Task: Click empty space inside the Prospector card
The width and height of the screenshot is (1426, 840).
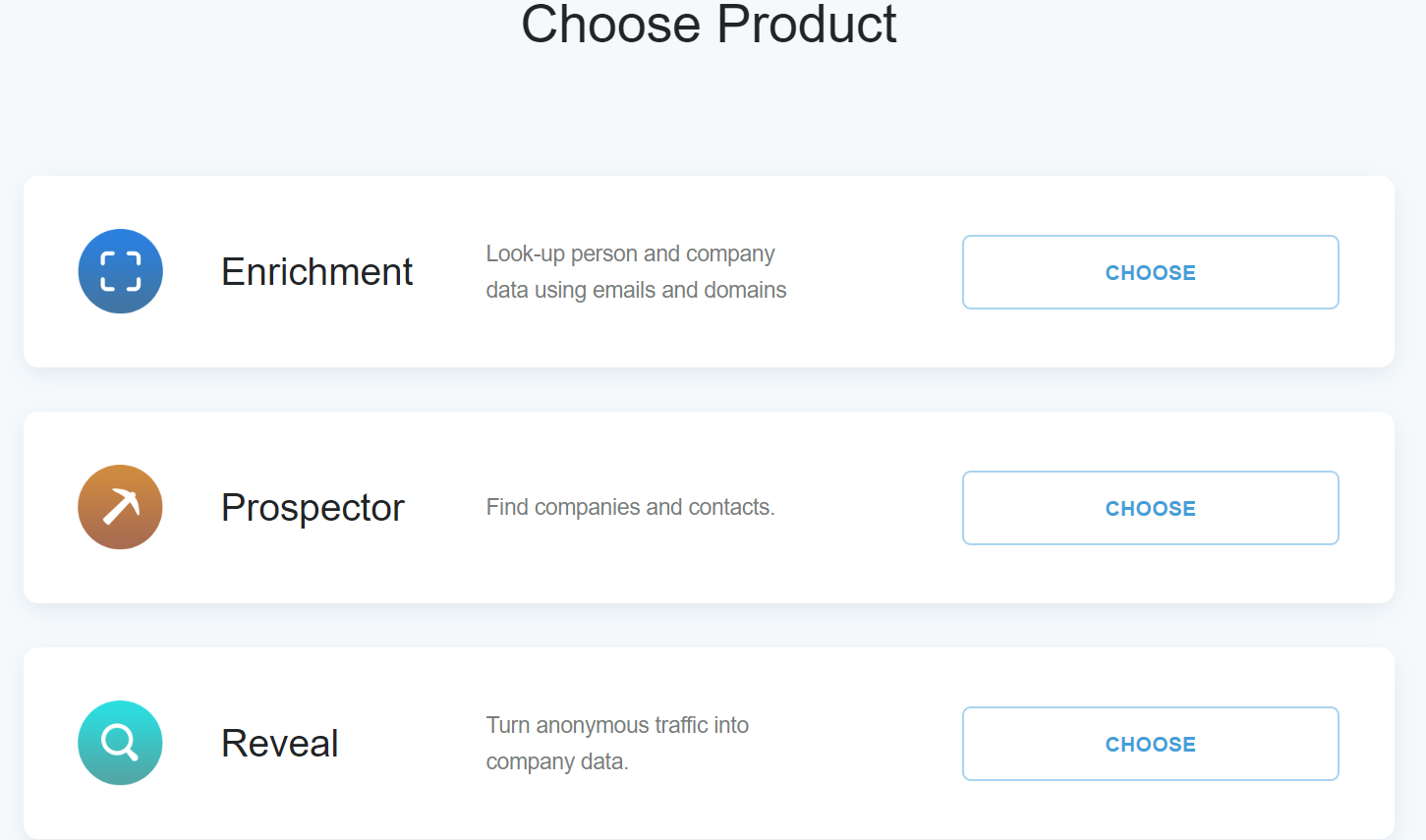Action: coord(875,575)
